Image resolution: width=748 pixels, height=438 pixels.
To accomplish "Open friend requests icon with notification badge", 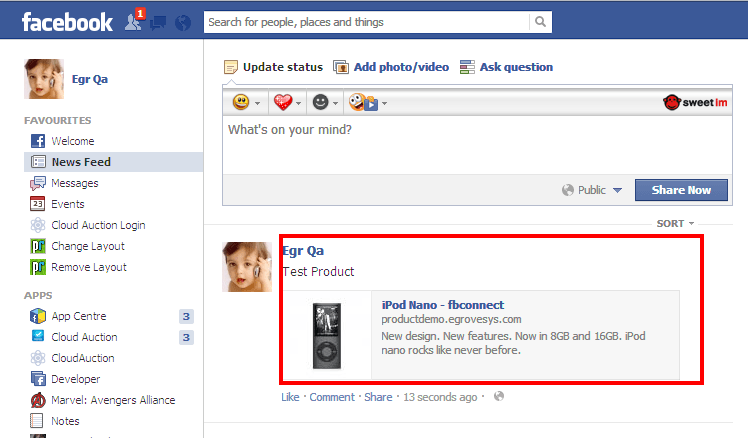I will pos(134,21).
